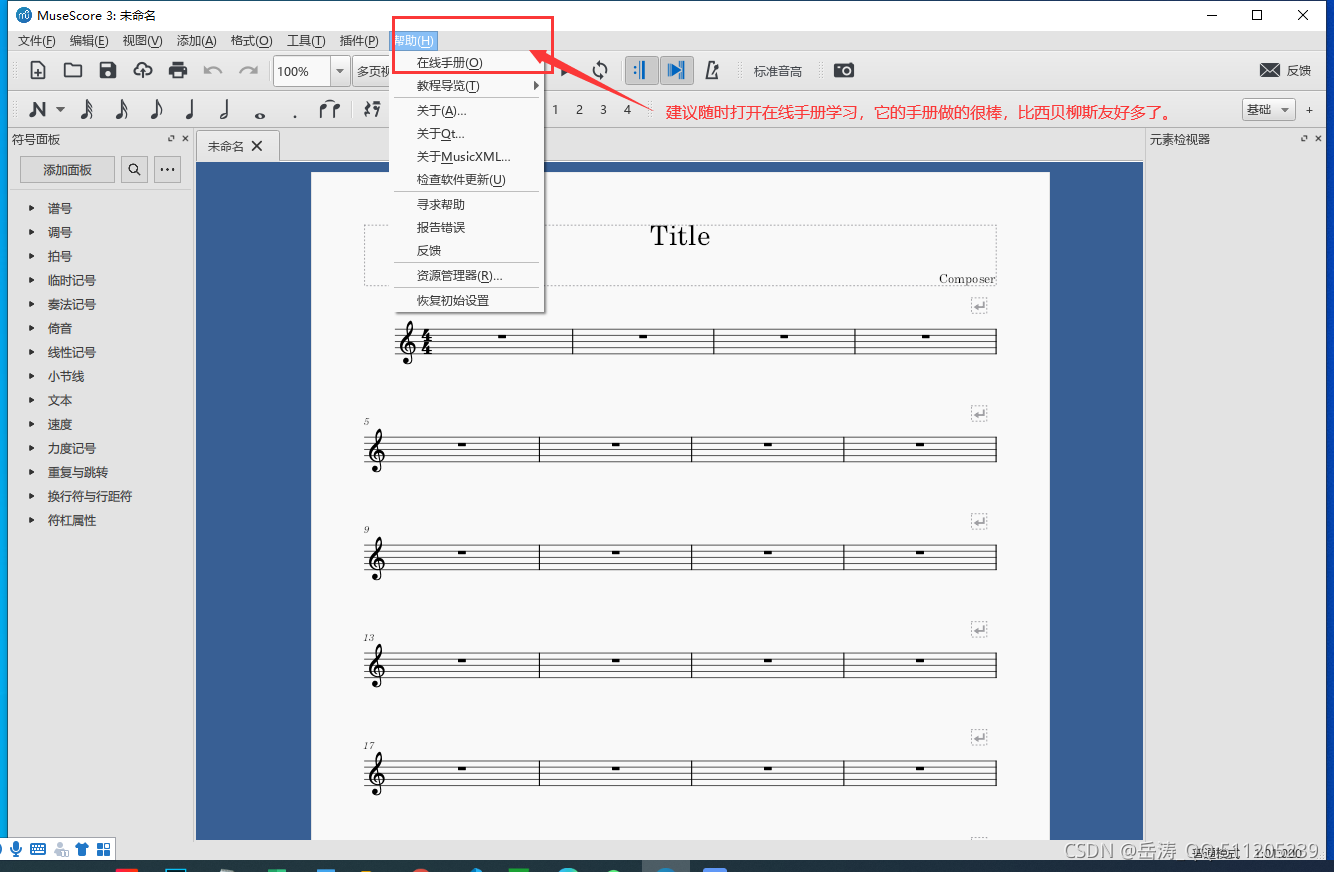Expand the 谱号 palette
The image size is (1334, 872).
[60, 208]
